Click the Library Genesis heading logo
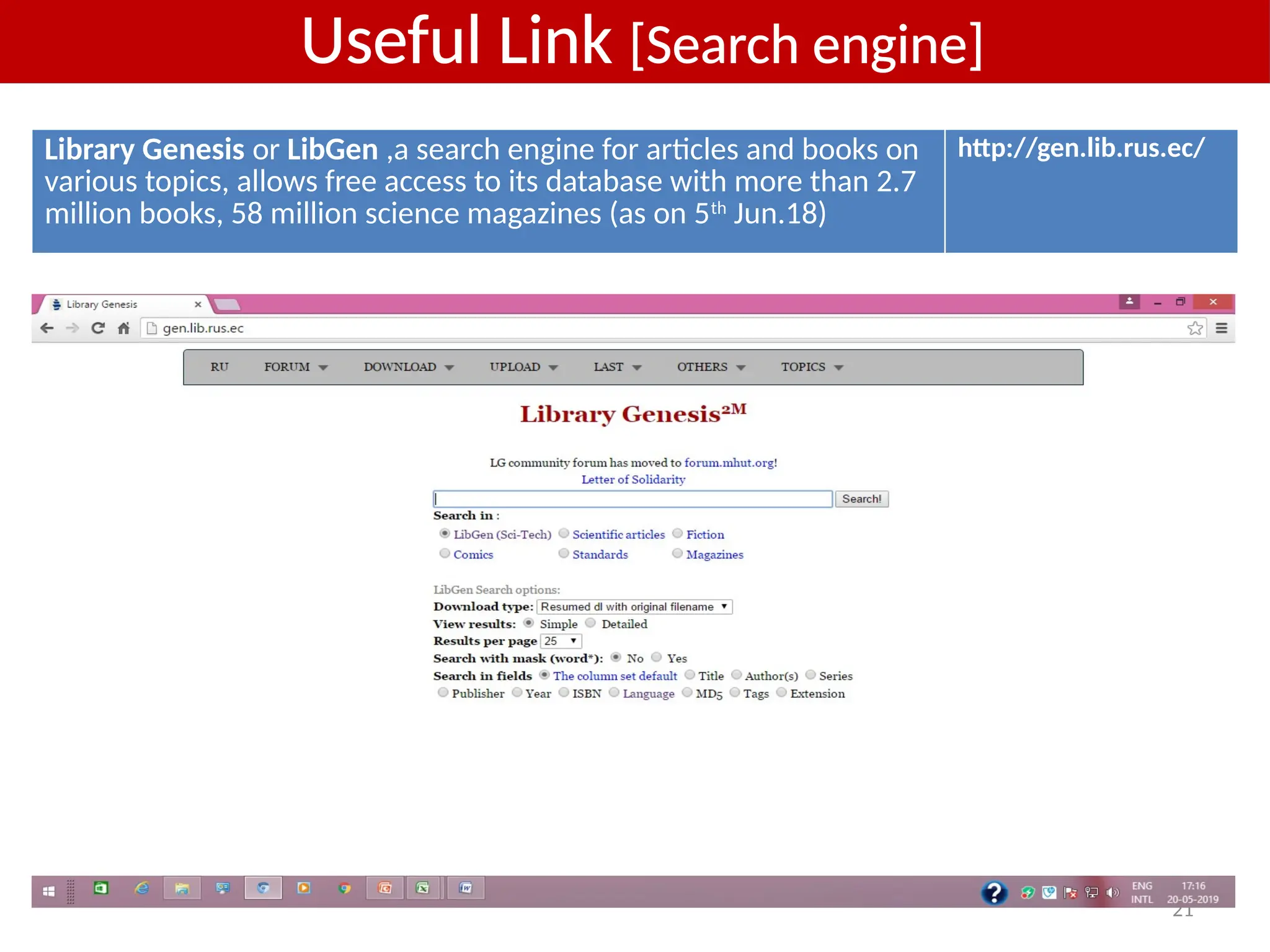The image size is (1270, 952). (x=633, y=413)
